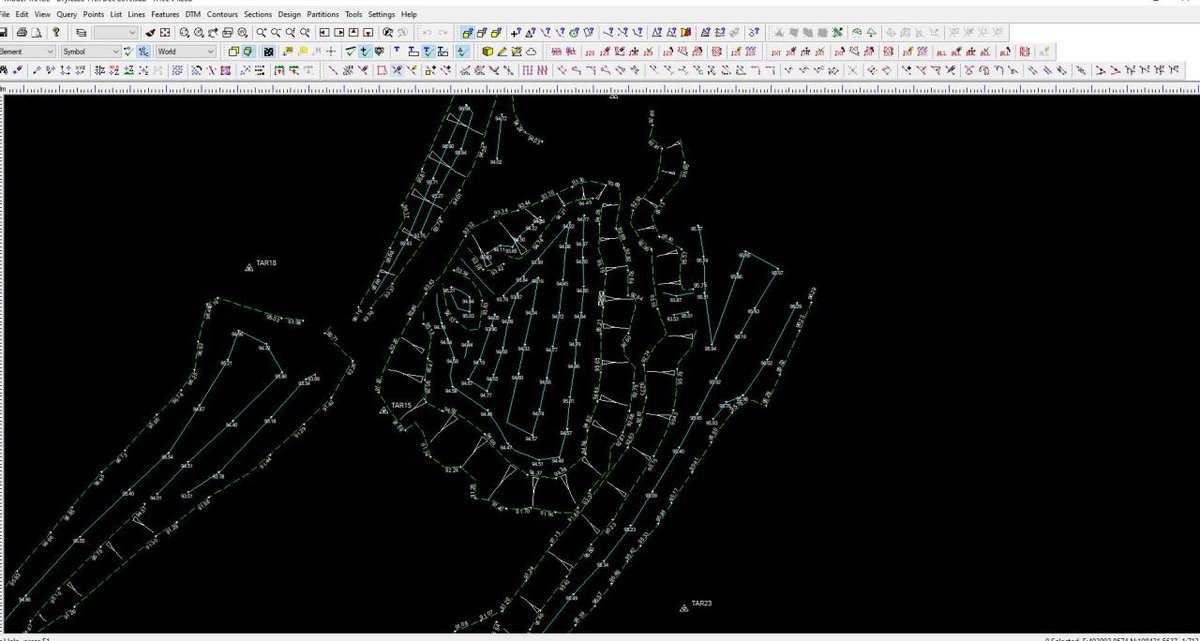Click the zoom out magnifier
Viewport: 1200px width, 641px height.
coord(275,32)
